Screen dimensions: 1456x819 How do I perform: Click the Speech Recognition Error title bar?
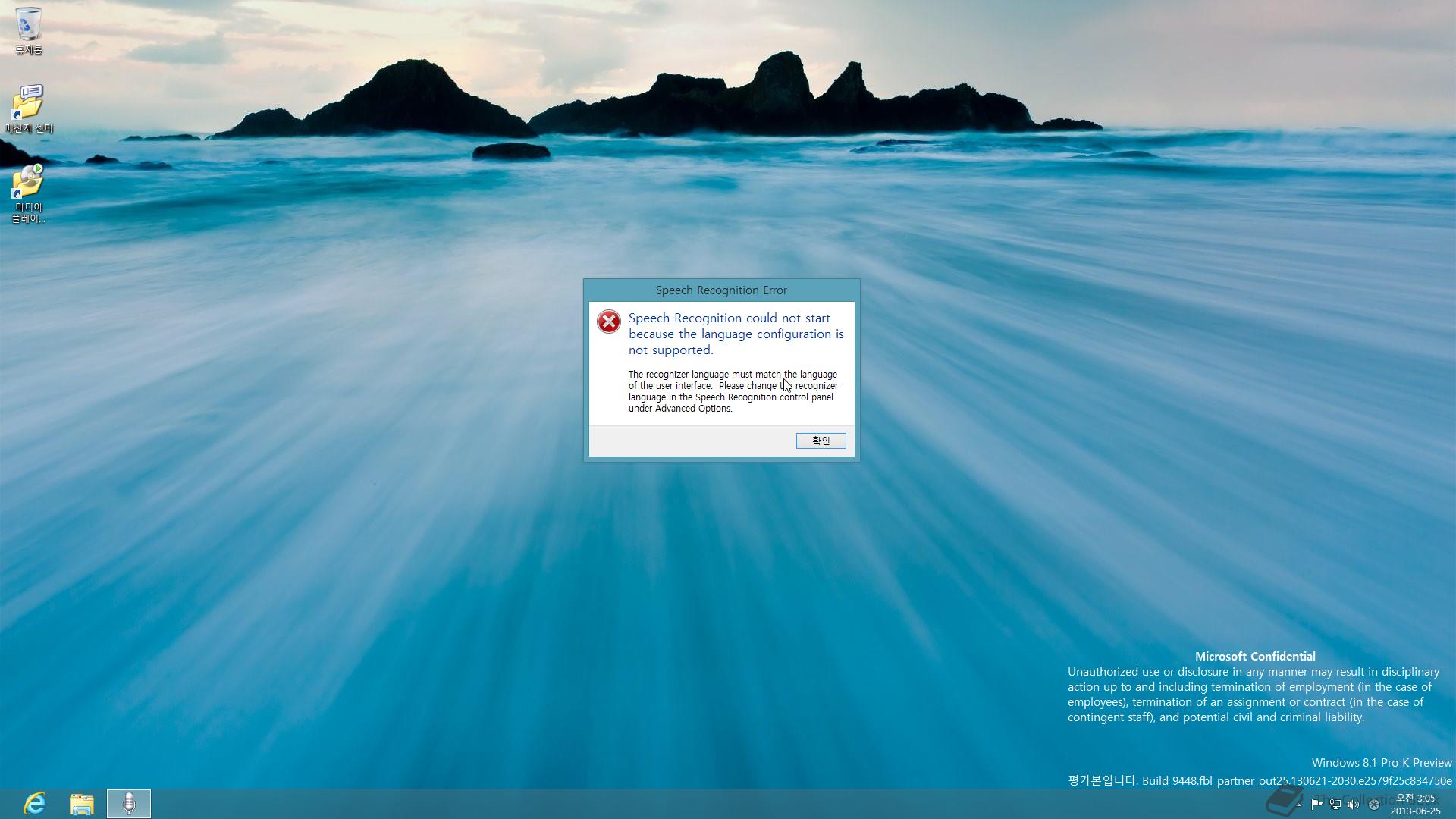click(x=721, y=290)
